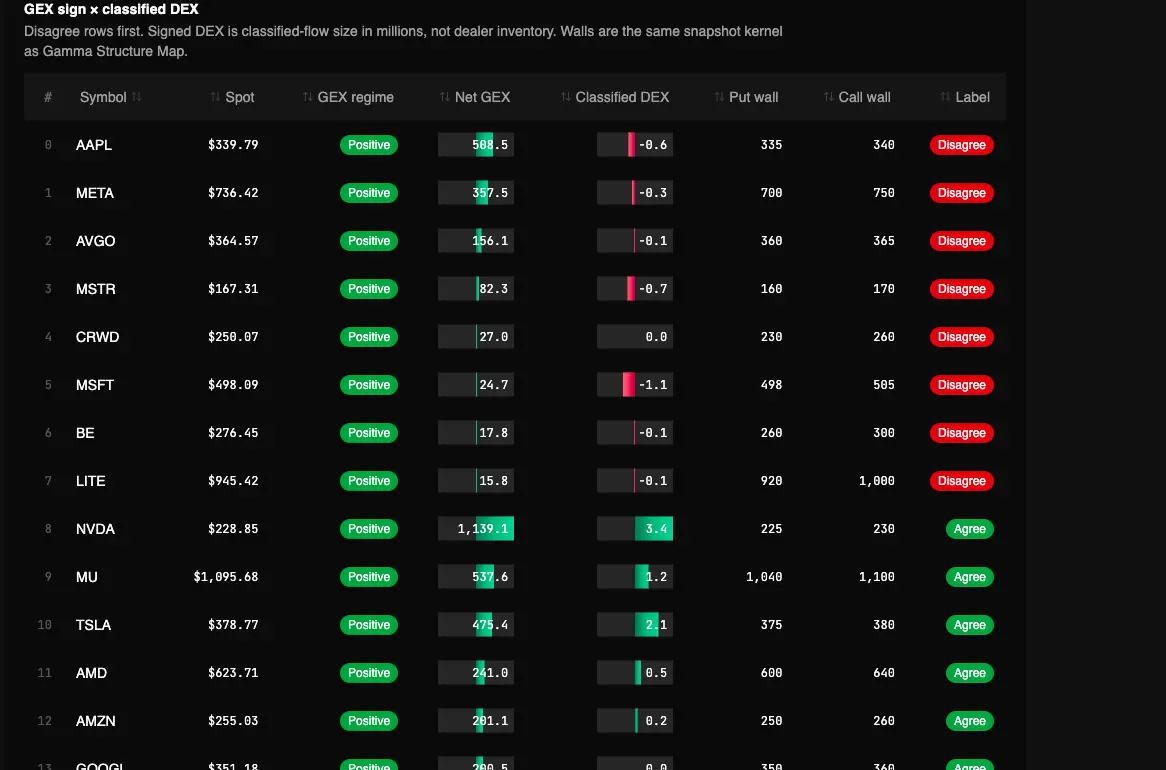Click the AVGO call wall value 365
The width and height of the screenshot is (1166, 770).
coord(883,241)
